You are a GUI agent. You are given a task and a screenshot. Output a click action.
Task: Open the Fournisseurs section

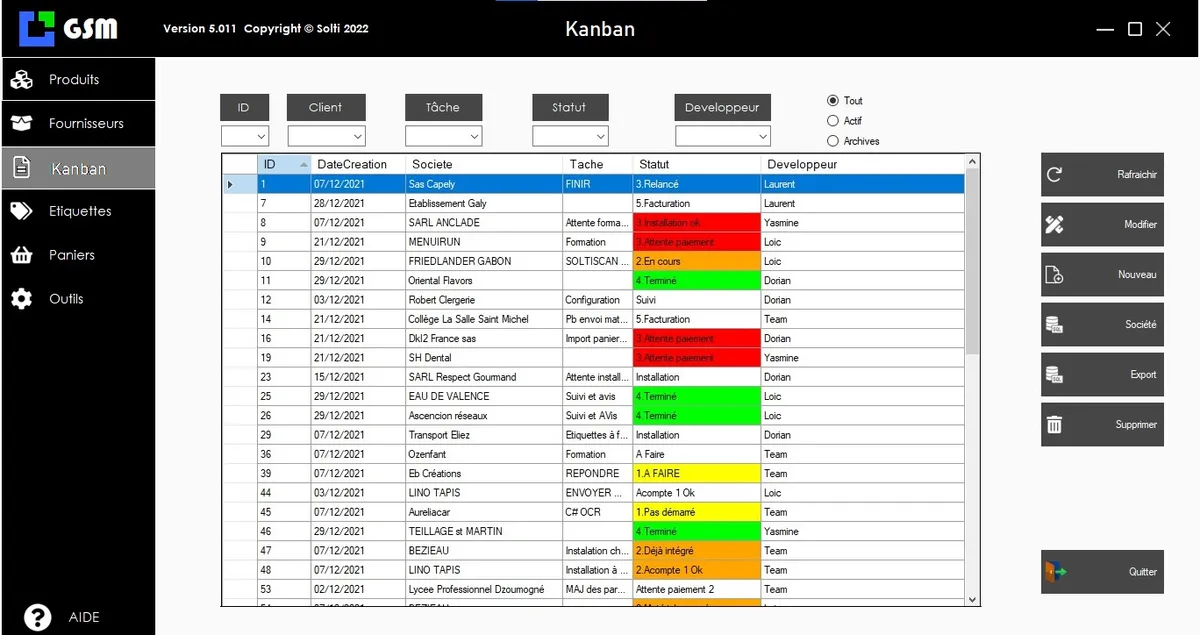coord(78,123)
